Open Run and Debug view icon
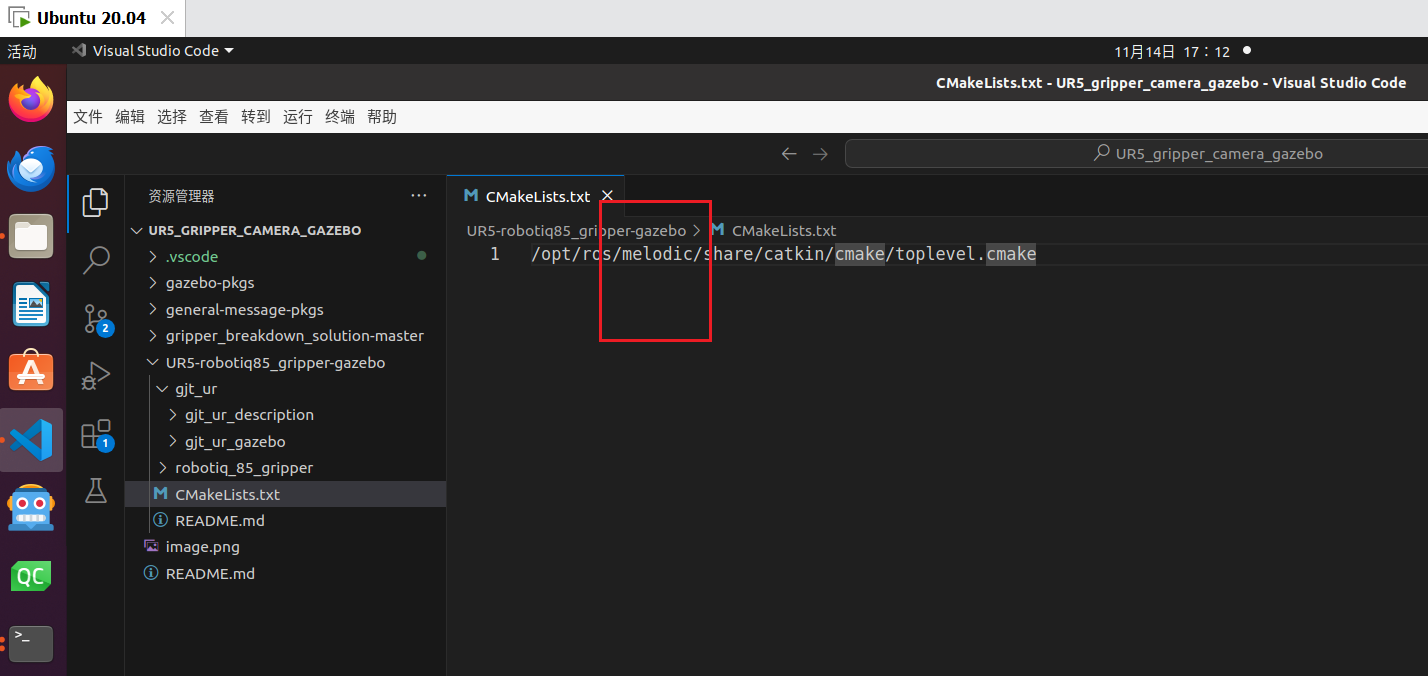Image resolution: width=1428 pixels, height=676 pixels. tap(95, 375)
